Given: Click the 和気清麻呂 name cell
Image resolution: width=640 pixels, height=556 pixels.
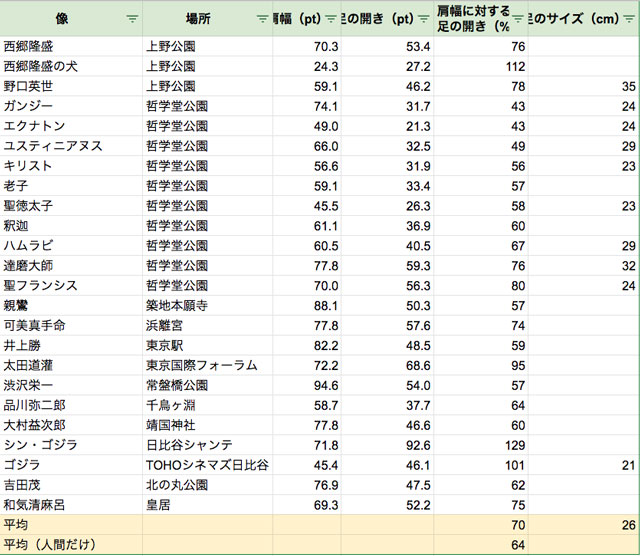Looking at the screenshot, I should (38, 505).
